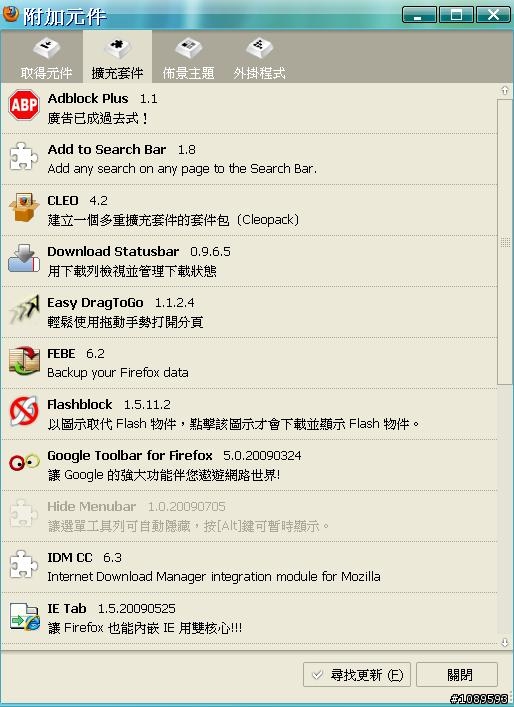Maximize the 附加元件 window
Screen dimensions: 514x707
coord(456,15)
